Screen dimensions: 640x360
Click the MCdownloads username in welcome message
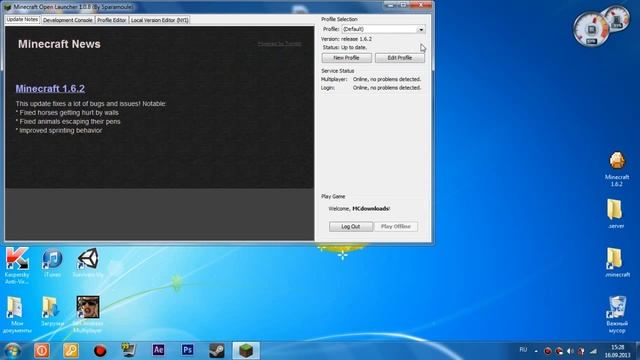371,209
